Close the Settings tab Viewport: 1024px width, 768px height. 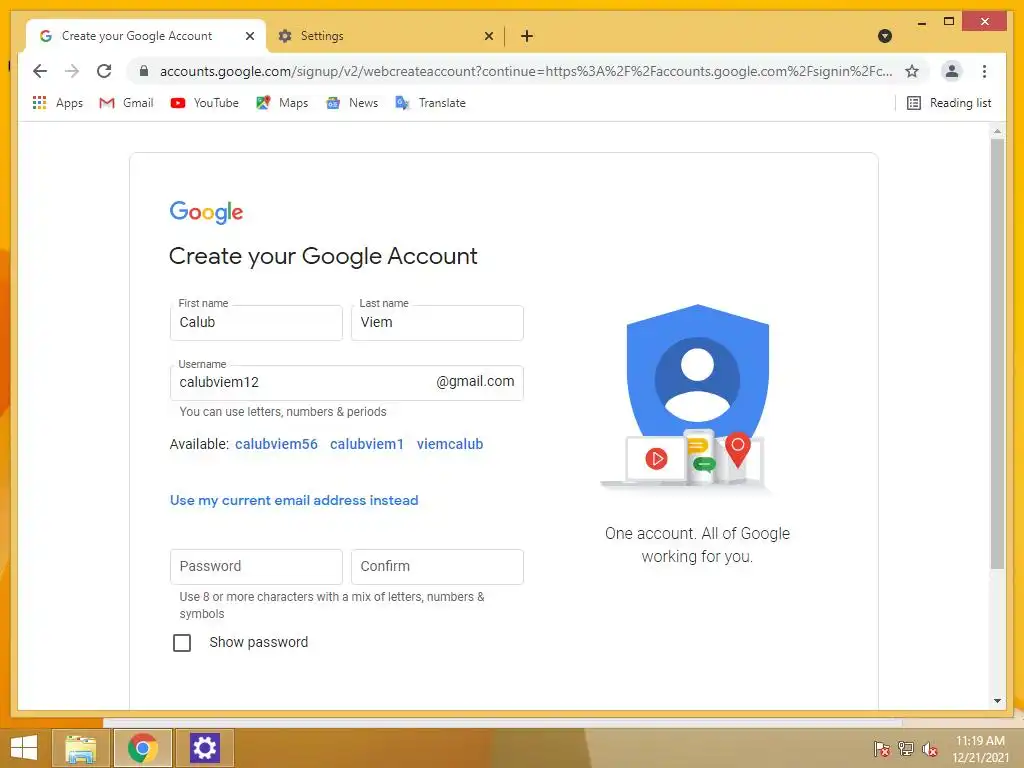(x=488, y=36)
